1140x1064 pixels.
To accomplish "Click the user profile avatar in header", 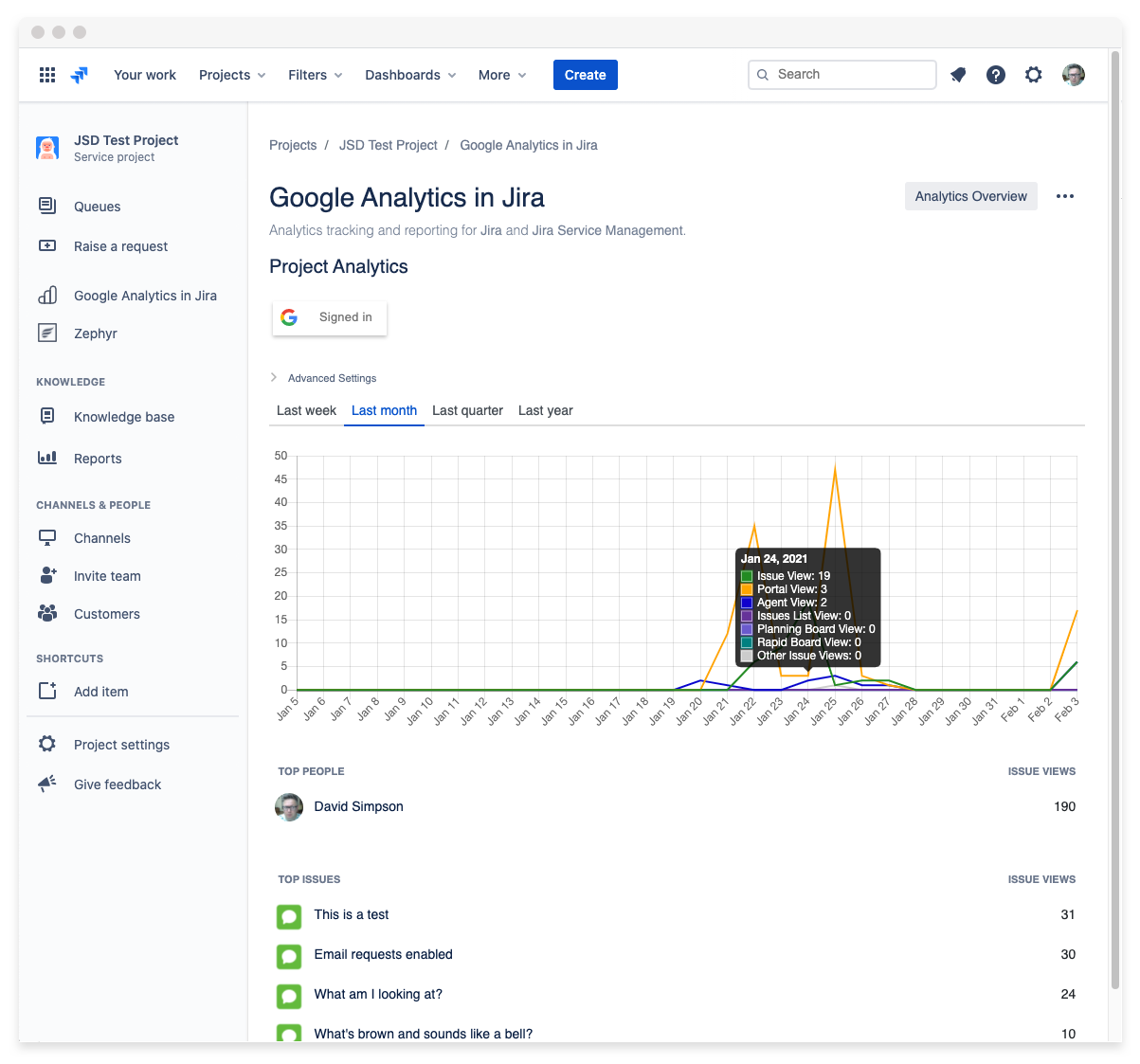I will pos(1073,75).
